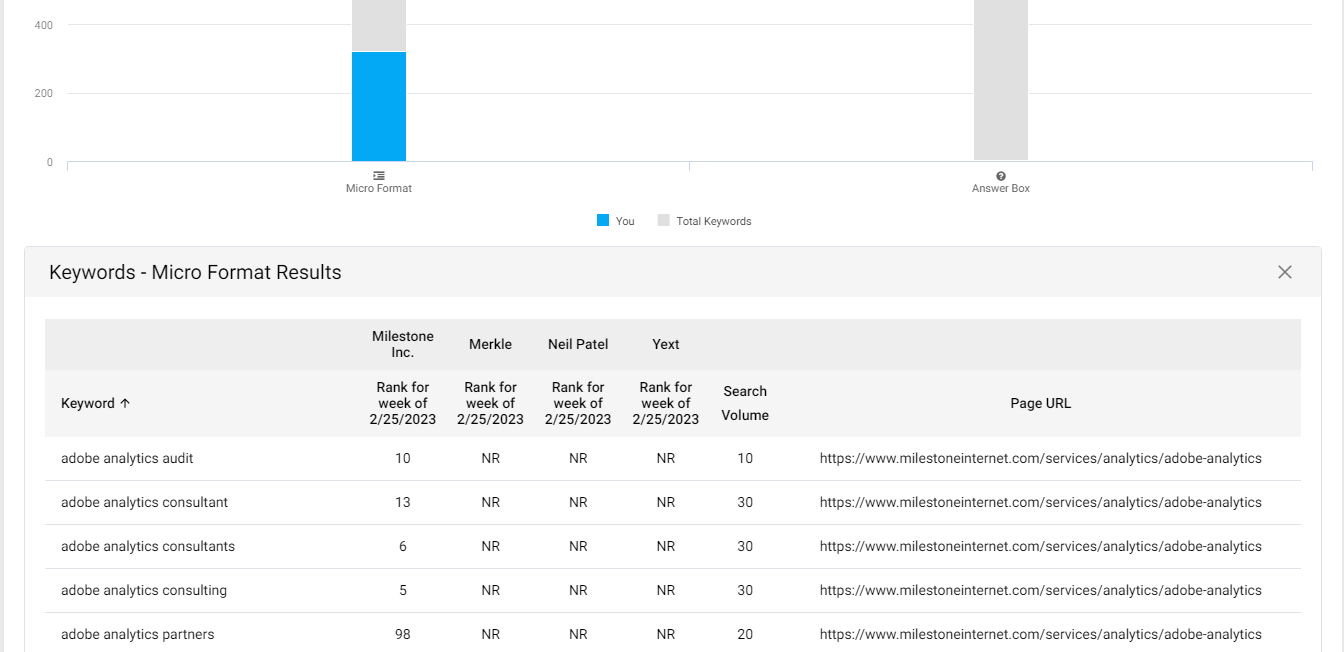
Task: Click the blue Micro Format bar segment
Action: (x=379, y=106)
